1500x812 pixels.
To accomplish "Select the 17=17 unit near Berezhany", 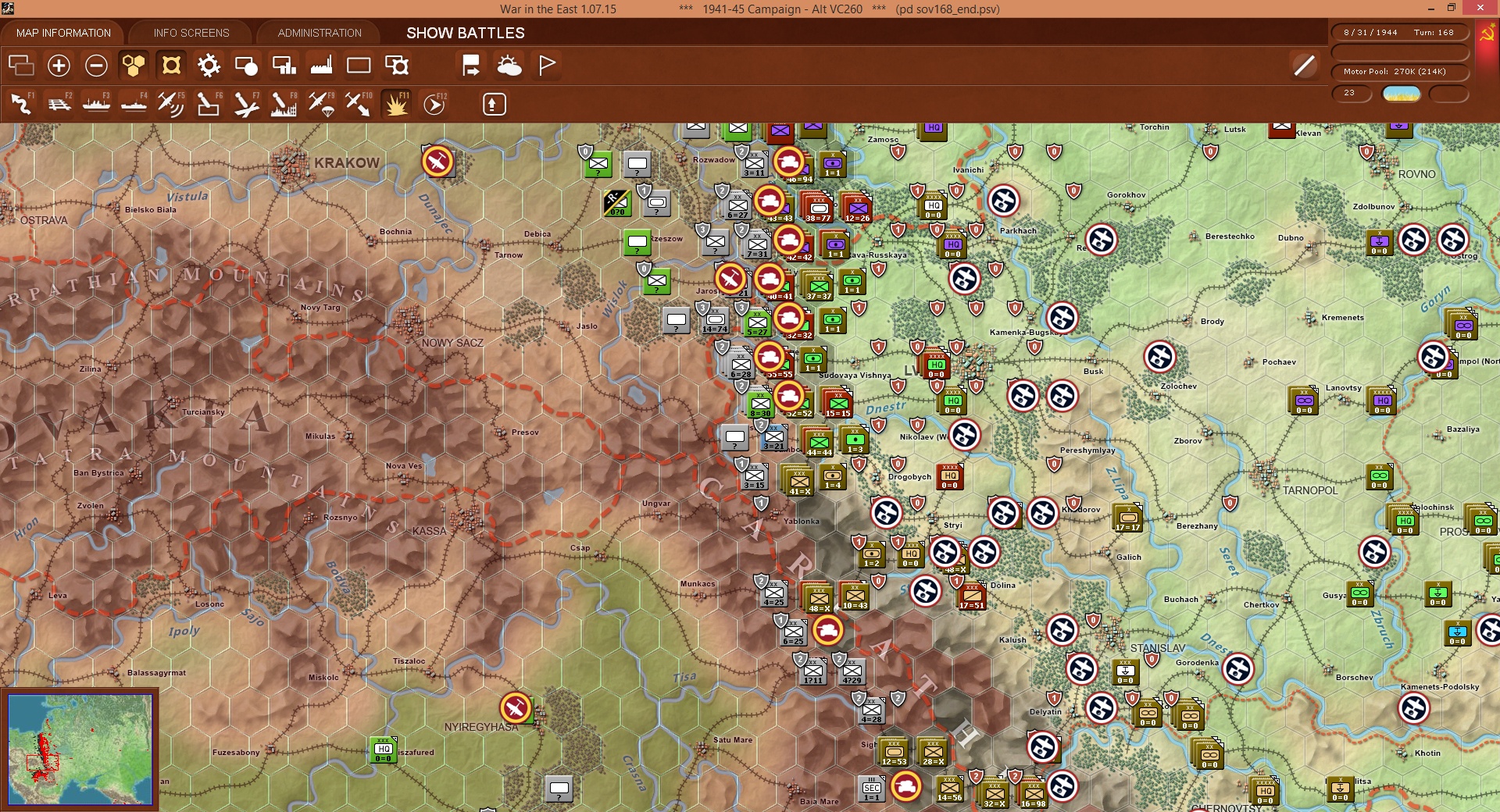I will tap(1127, 518).
